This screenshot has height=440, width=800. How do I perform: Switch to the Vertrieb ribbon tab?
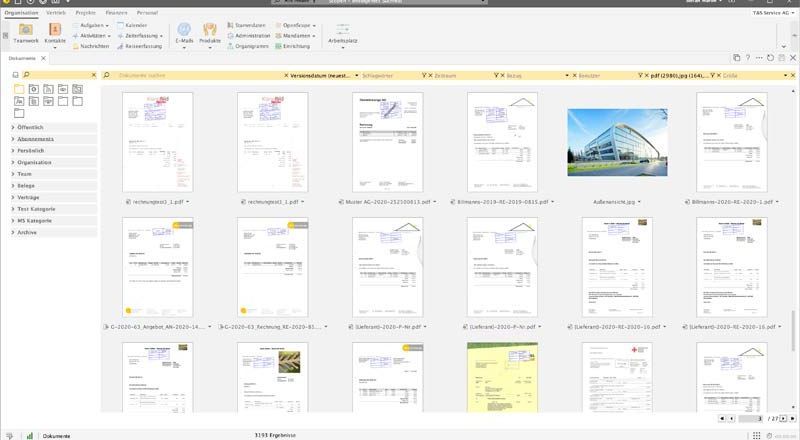tap(55, 13)
